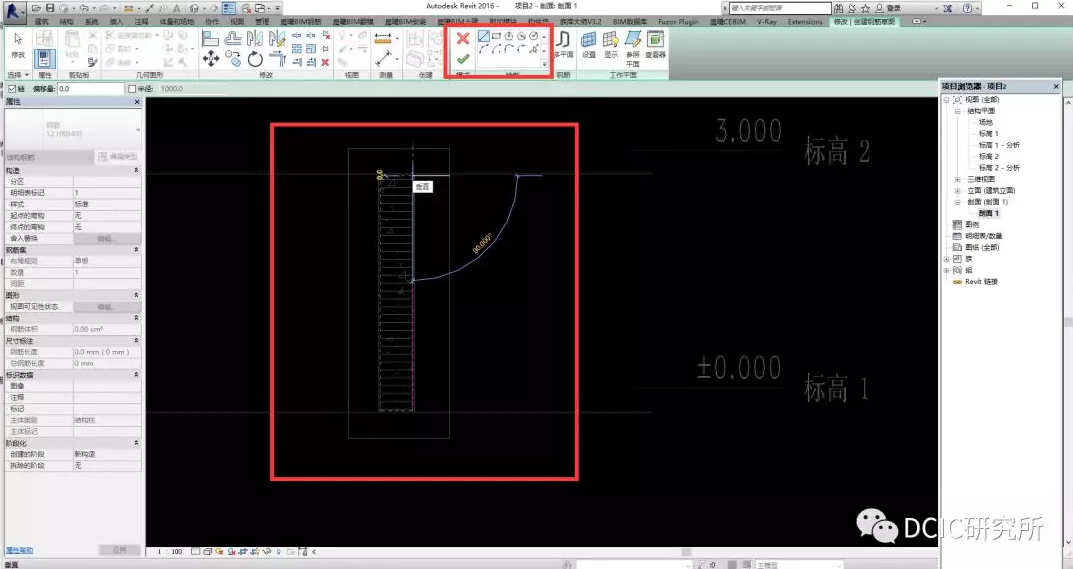Click the Properties help link at panel bottom
Image resolution: width=1073 pixels, height=569 pixels.
[19, 550]
